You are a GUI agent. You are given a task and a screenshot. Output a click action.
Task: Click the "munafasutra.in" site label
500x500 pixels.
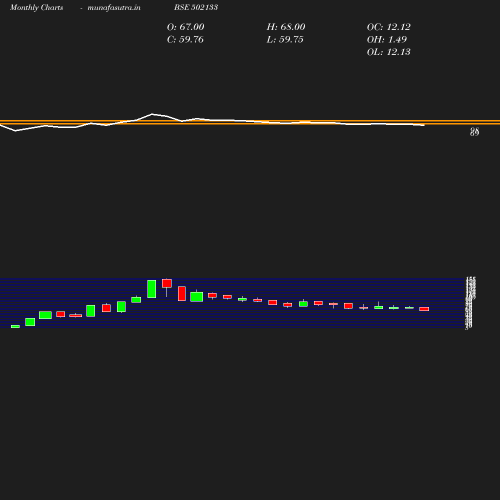[114, 7]
